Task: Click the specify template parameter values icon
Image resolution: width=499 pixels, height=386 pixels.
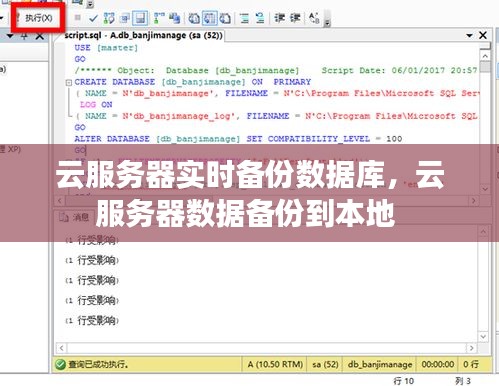Action: (314, 18)
